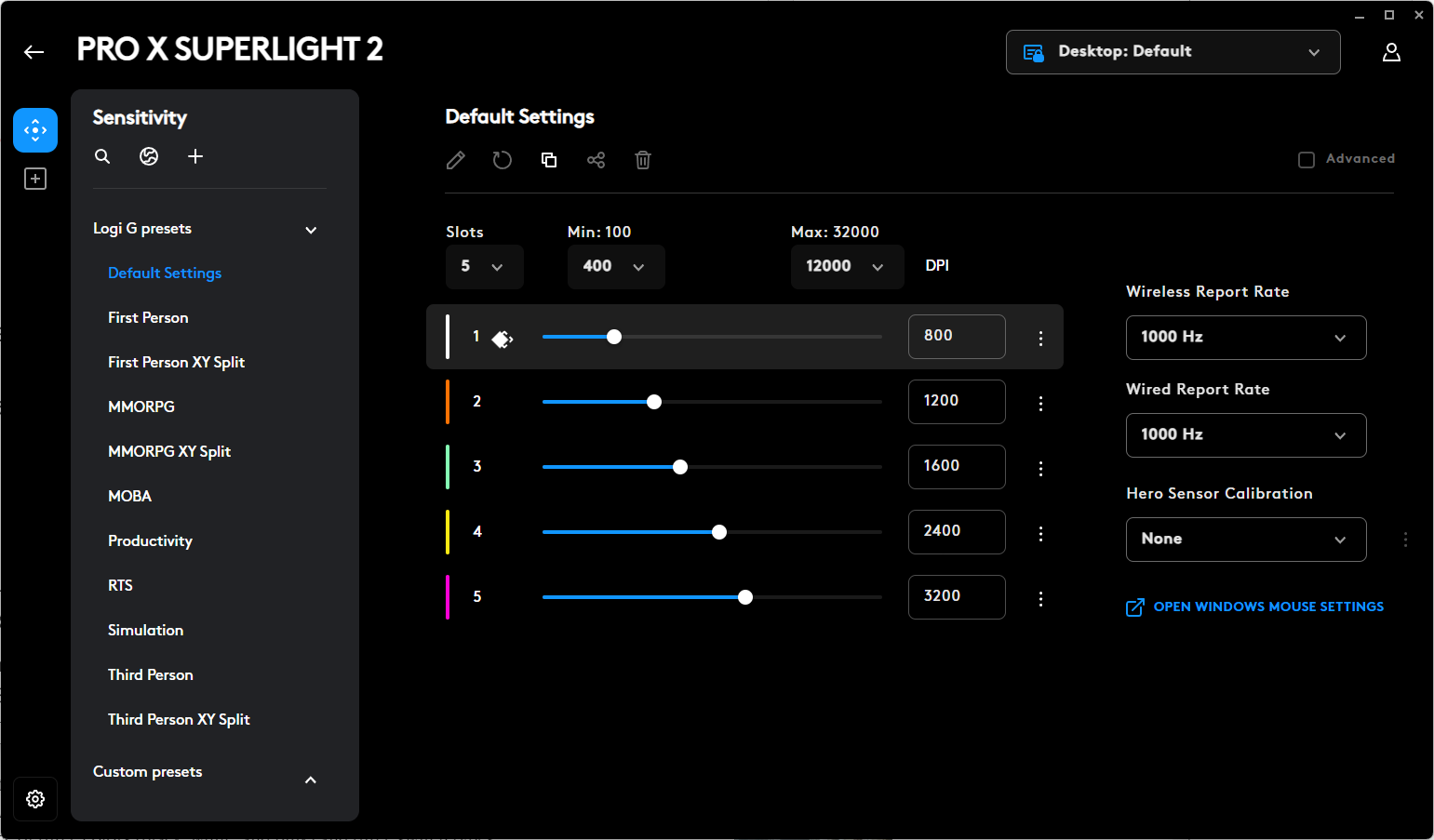The height and width of the screenshot is (840, 1434).
Task: Enable the Advanced checkbox
Action: [1307, 160]
